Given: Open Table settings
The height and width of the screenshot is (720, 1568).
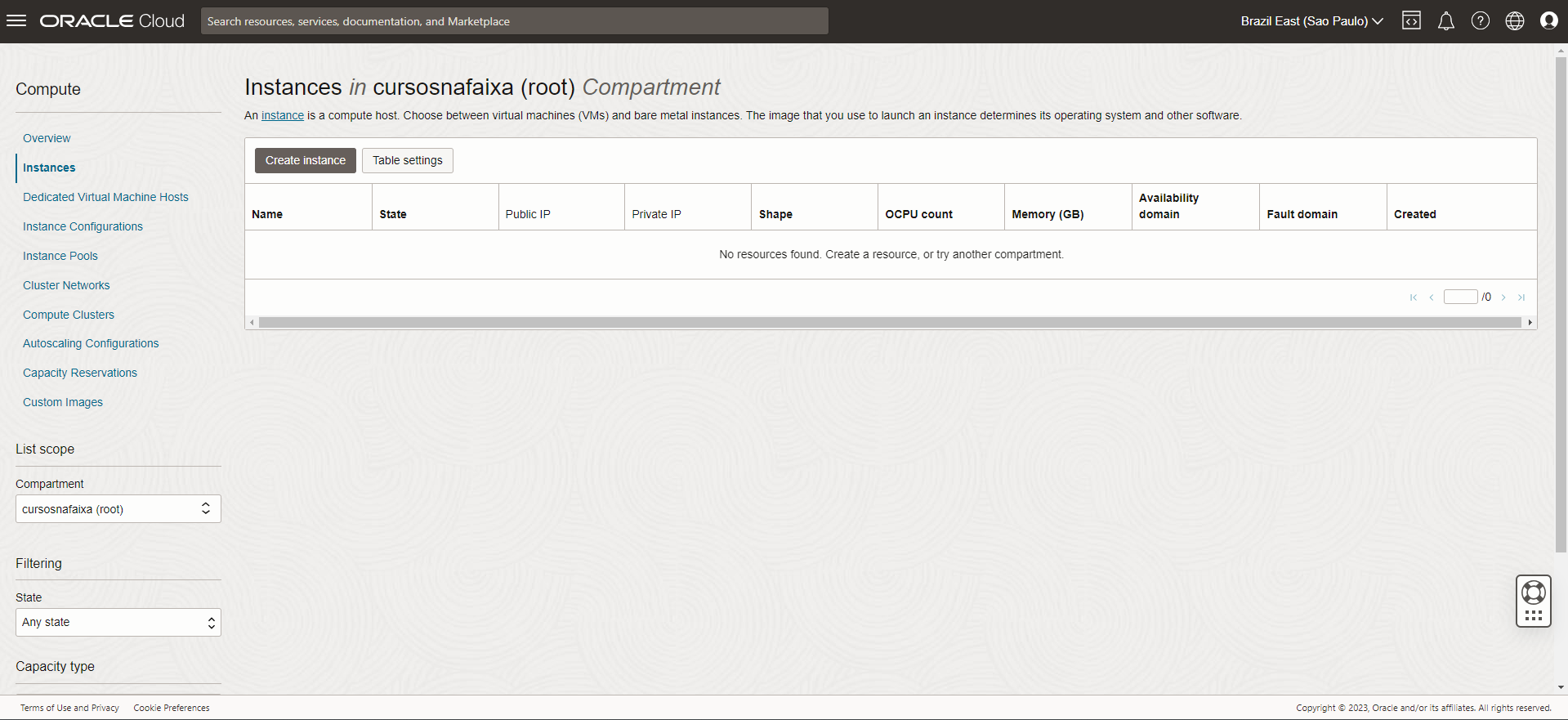Looking at the screenshot, I should point(408,161).
